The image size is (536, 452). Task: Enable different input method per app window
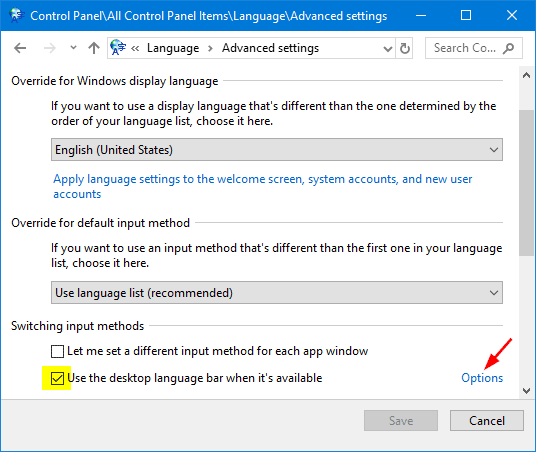(x=57, y=351)
